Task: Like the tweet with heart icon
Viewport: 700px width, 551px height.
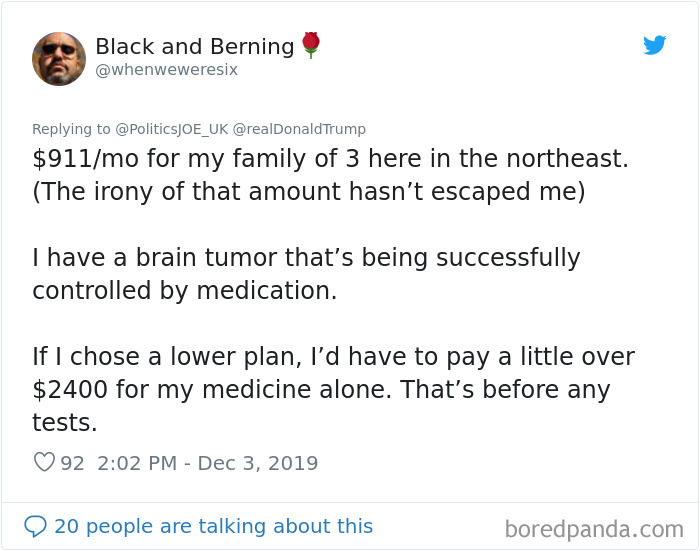Action: [44, 462]
